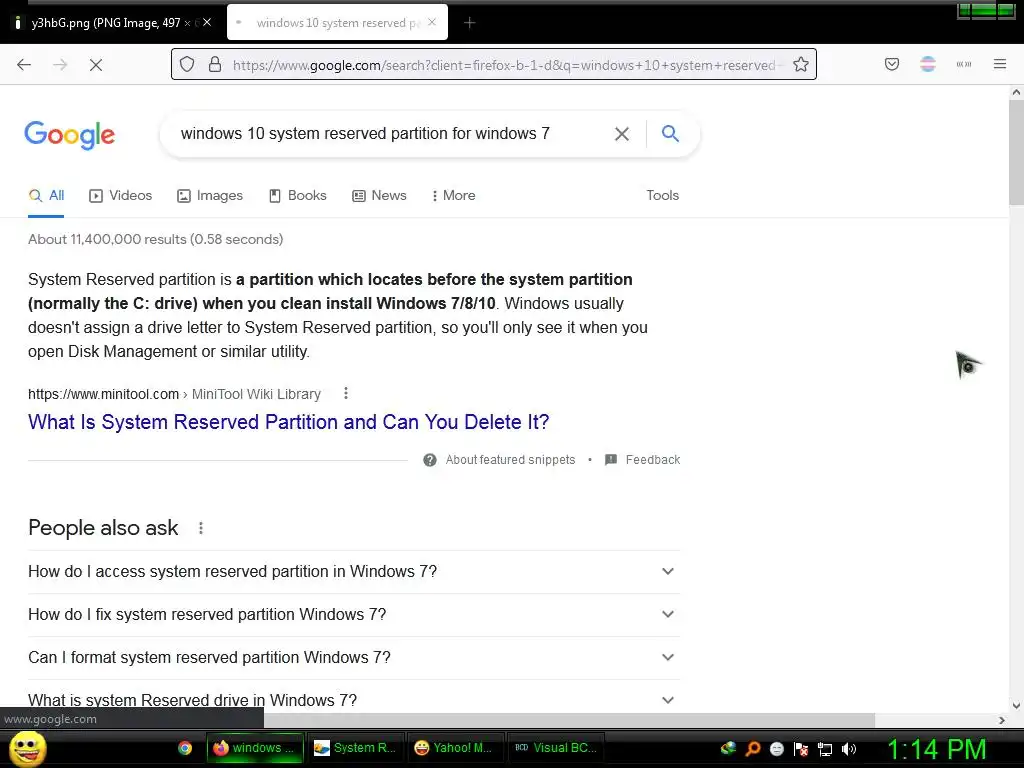
Task: Click the volume speaker tray icon
Action: pyautogui.click(x=849, y=749)
